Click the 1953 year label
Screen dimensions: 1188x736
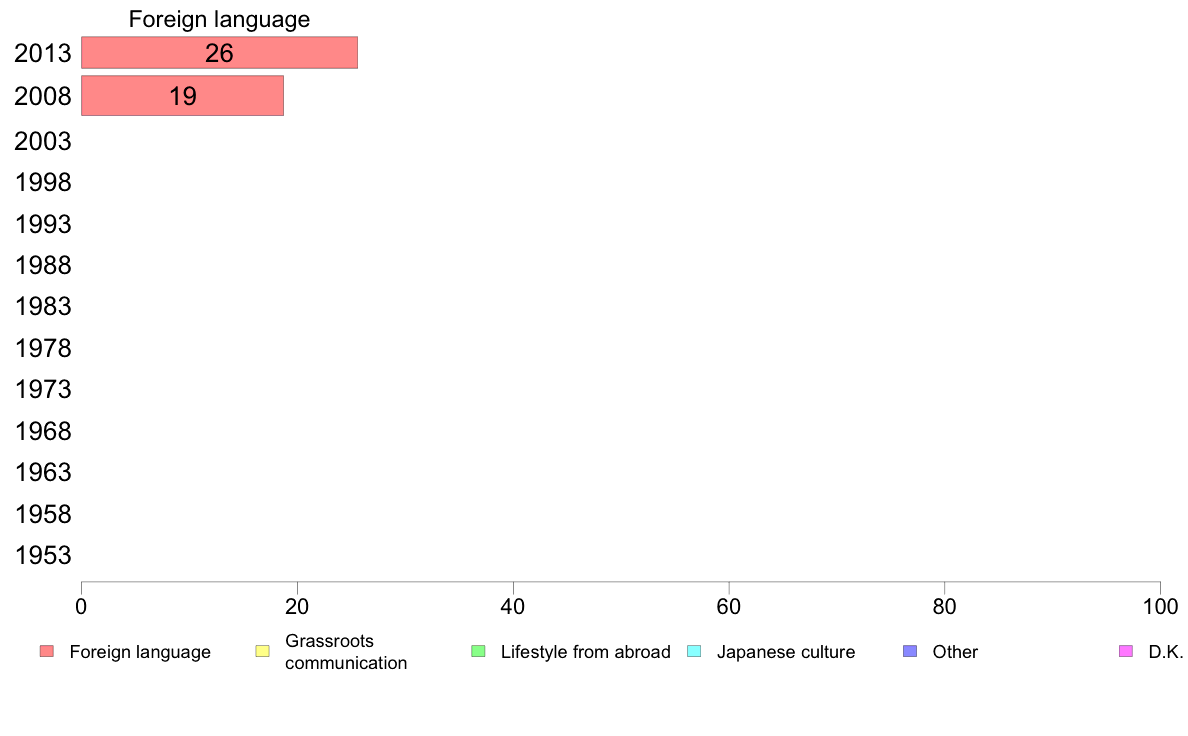pyautogui.click(x=42, y=556)
